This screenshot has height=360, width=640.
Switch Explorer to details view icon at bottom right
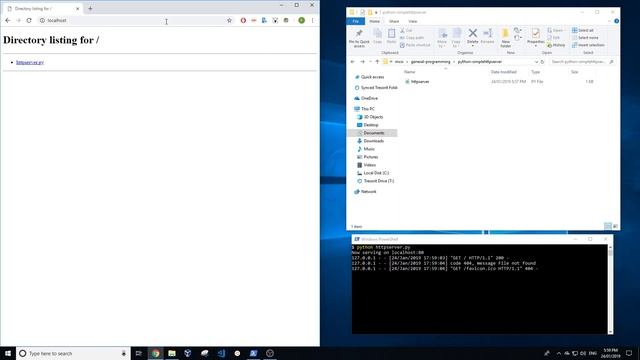[608, 227]
